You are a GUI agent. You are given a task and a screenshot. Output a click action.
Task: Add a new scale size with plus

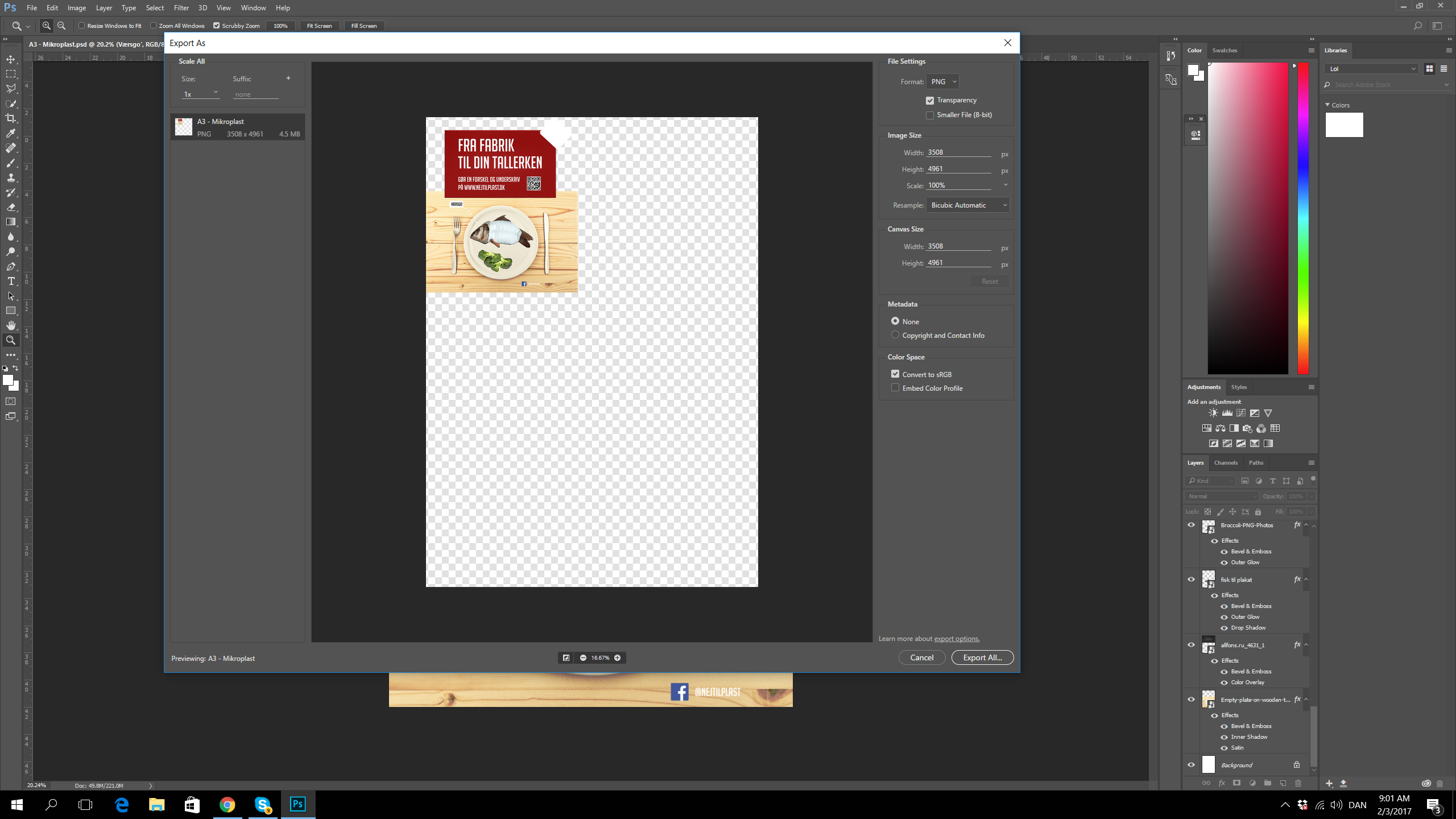(x=288, y=78)
